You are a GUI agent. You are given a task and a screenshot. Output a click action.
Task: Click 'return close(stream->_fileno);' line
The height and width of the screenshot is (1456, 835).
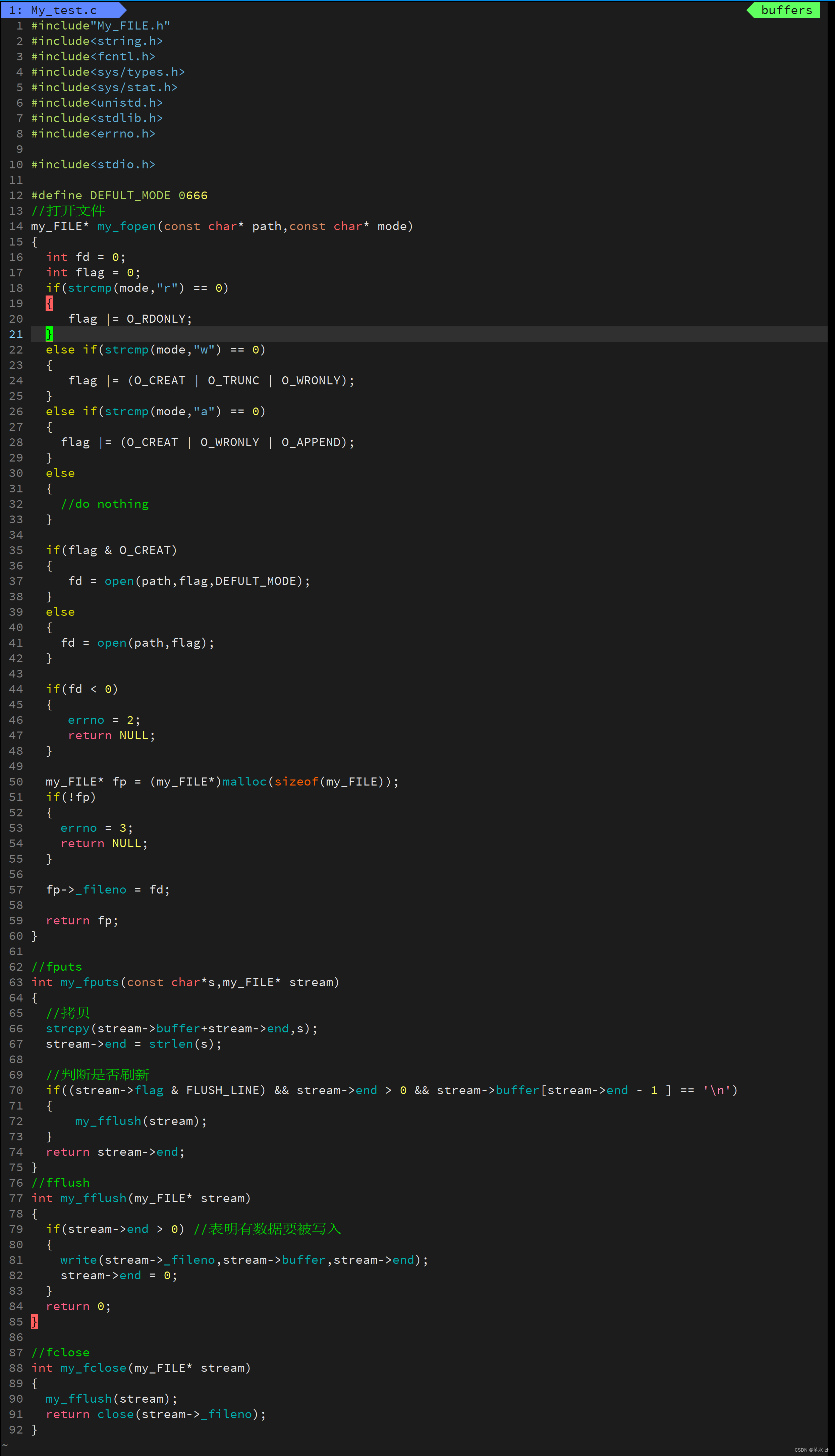pos(156,1415)
